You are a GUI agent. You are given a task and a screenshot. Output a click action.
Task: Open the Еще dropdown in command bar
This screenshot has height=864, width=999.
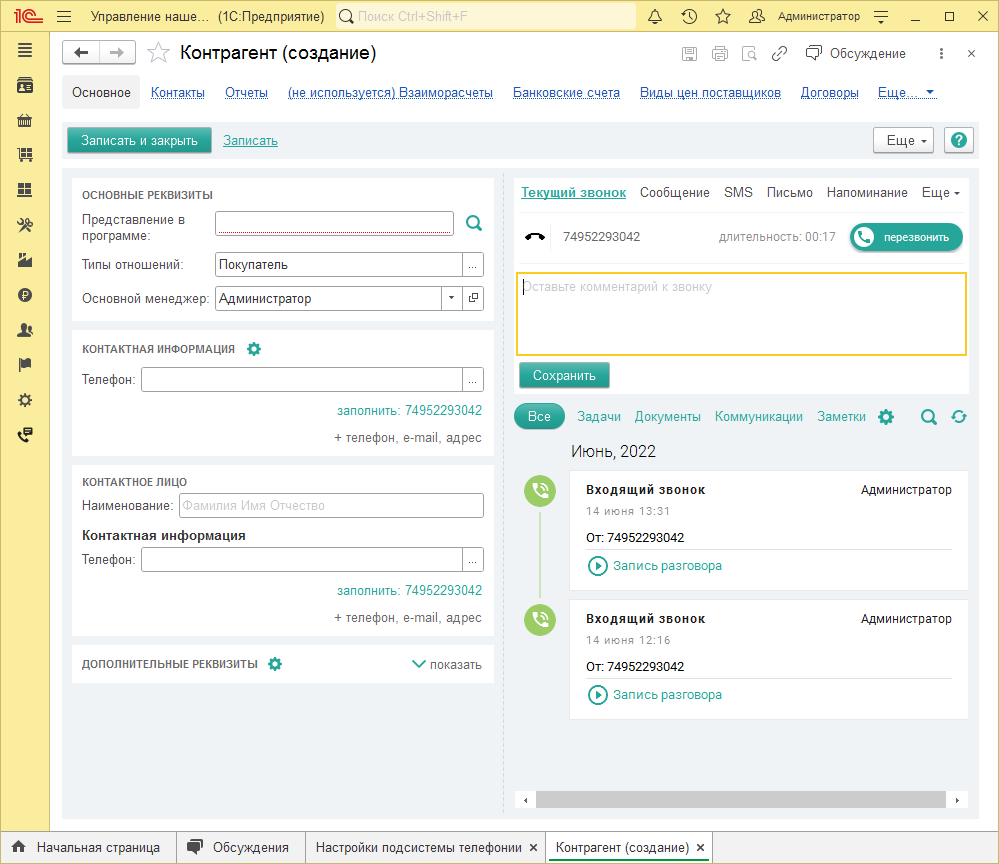903,140
